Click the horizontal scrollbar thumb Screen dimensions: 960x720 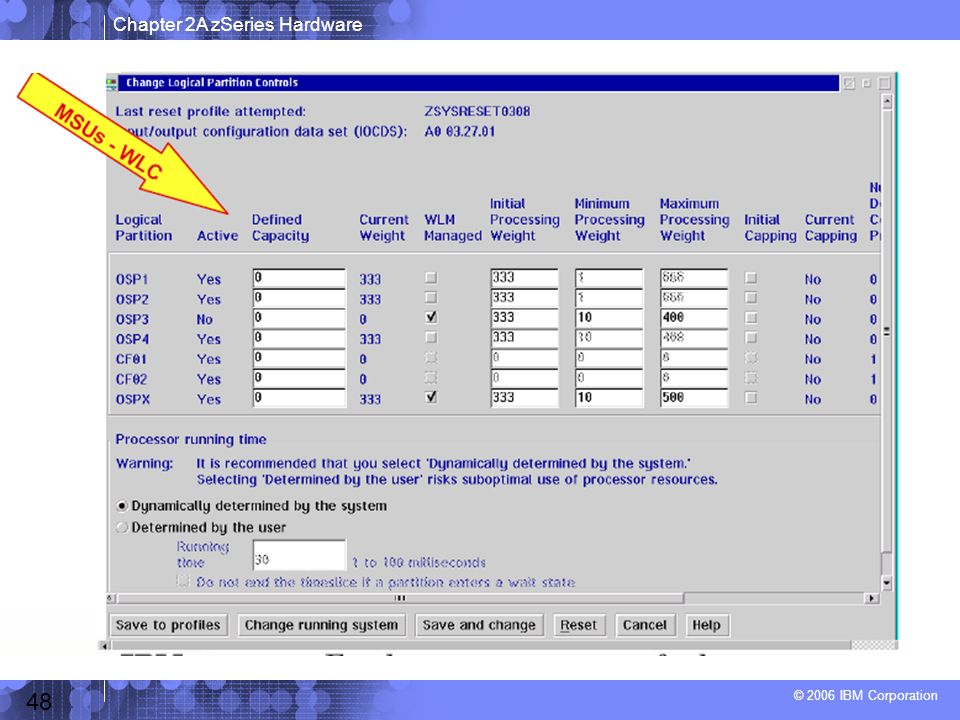click(400, 598)
